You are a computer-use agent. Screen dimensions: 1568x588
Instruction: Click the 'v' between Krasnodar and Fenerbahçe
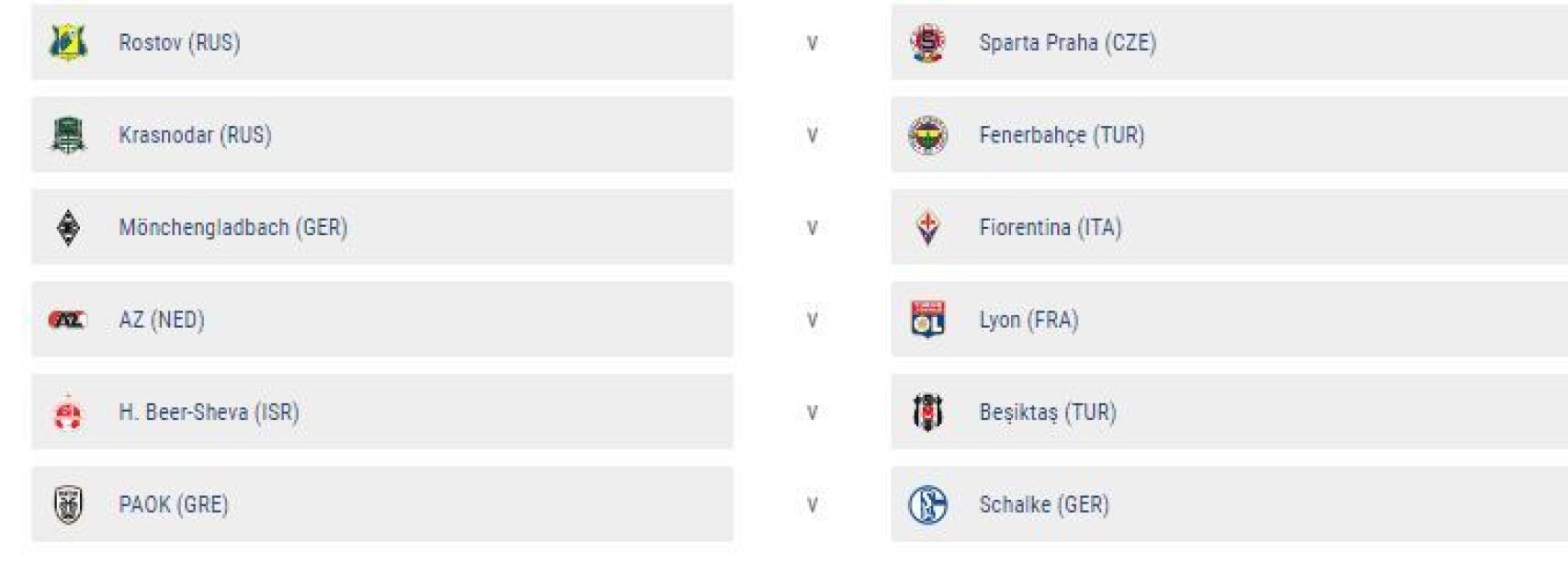click(x=812, y=136)
